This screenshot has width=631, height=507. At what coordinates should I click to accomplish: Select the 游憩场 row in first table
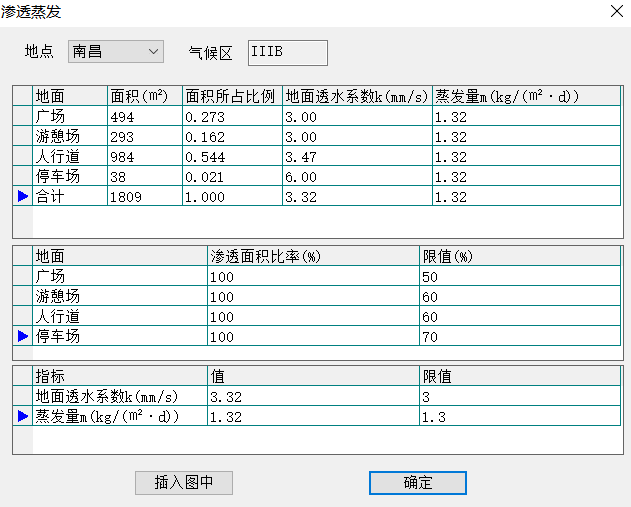tap(70, 137)
